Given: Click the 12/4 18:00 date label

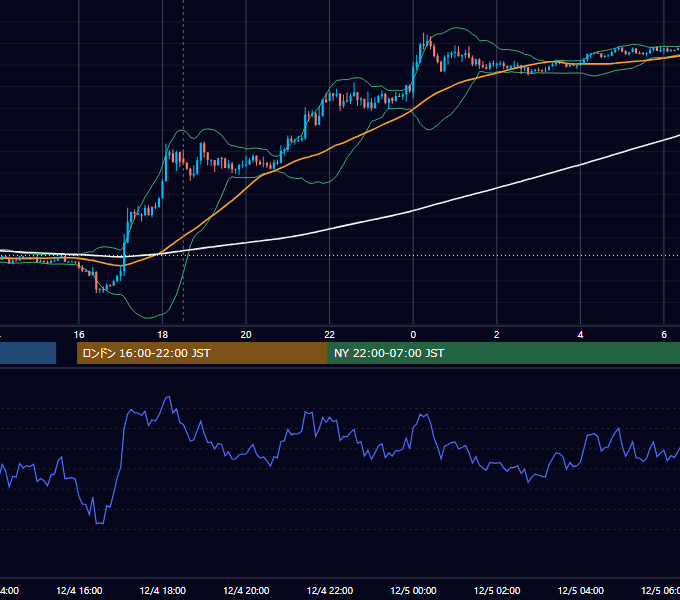Looking at the screenshot, I should (x=163, y=590).
